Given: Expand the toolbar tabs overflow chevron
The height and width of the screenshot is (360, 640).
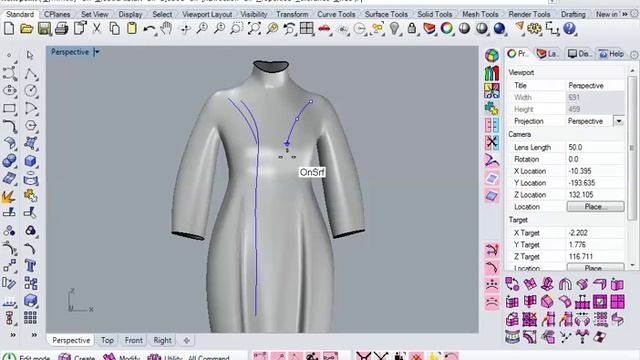Looking at the screenshot, I should [624, 14].
